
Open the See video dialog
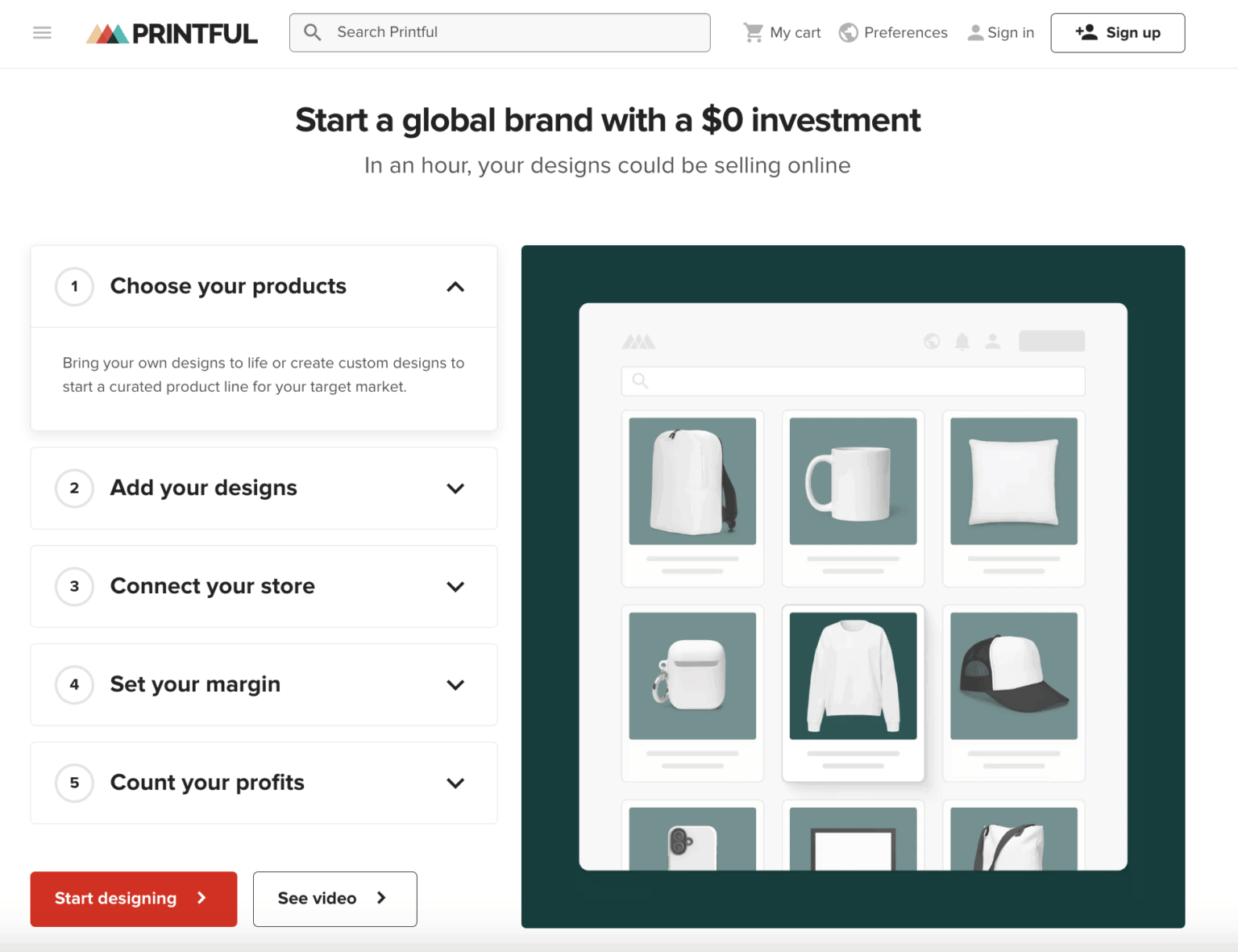pyautogui.click(x=334, y=899)
